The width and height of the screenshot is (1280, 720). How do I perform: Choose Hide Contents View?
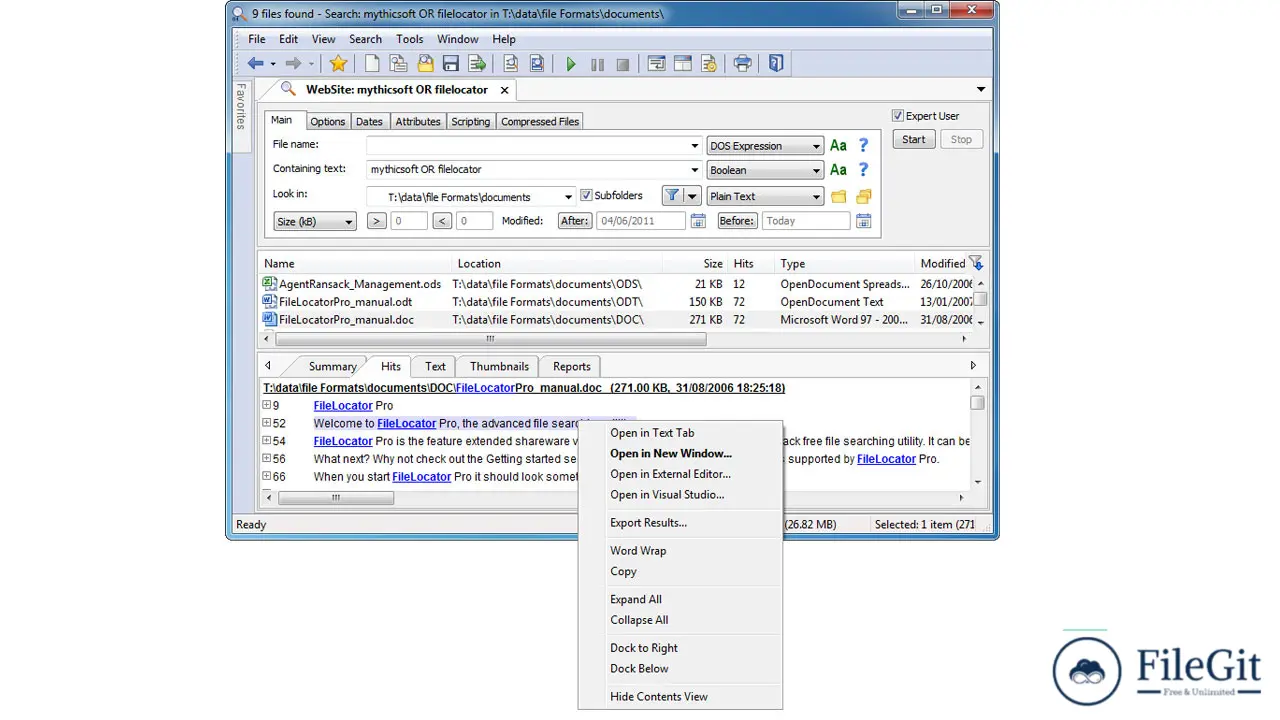[x=680, y=696]
